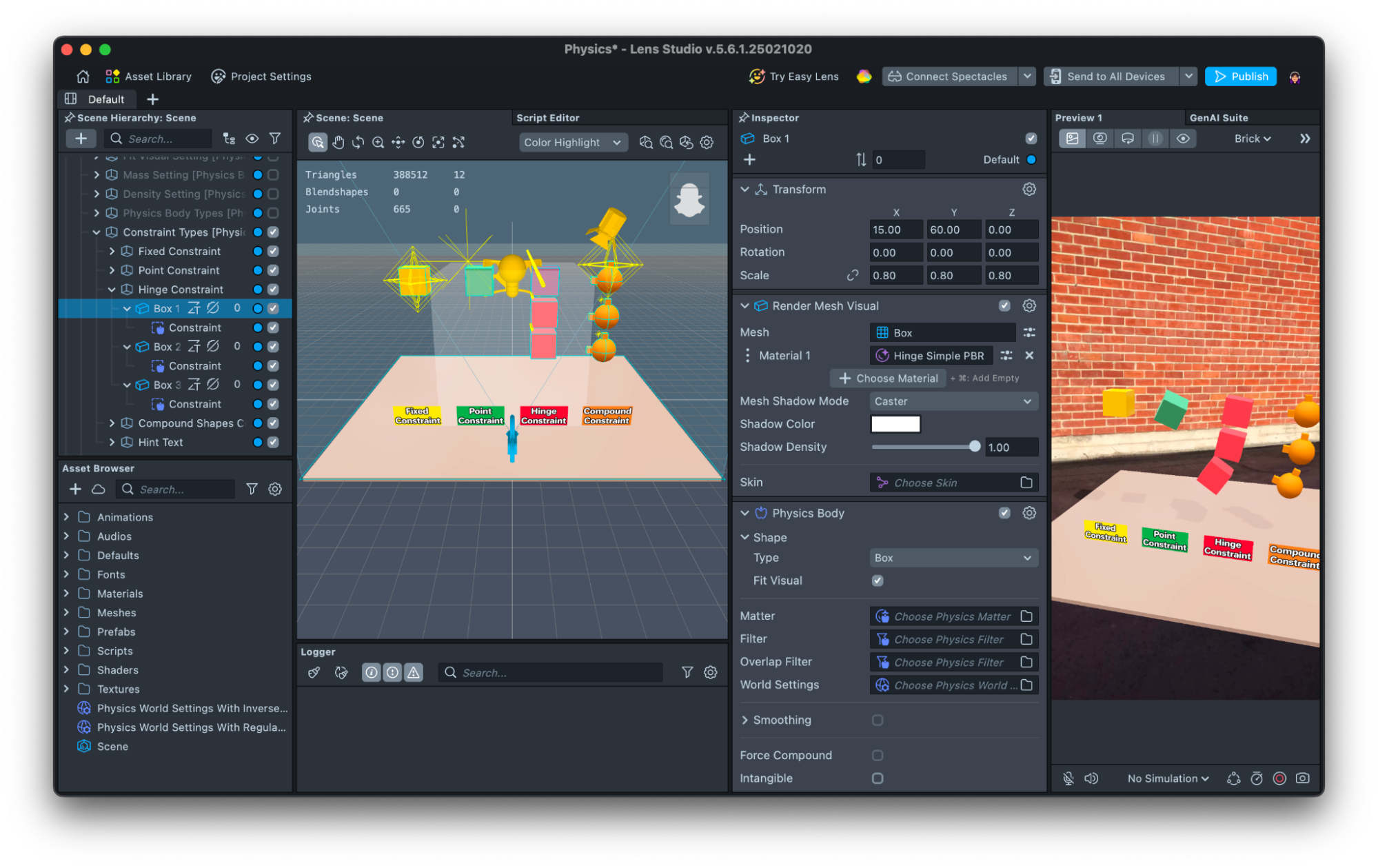Open the Home icon in top bar
Screen dimensions: 1378x868
click(x=83, y=76)
